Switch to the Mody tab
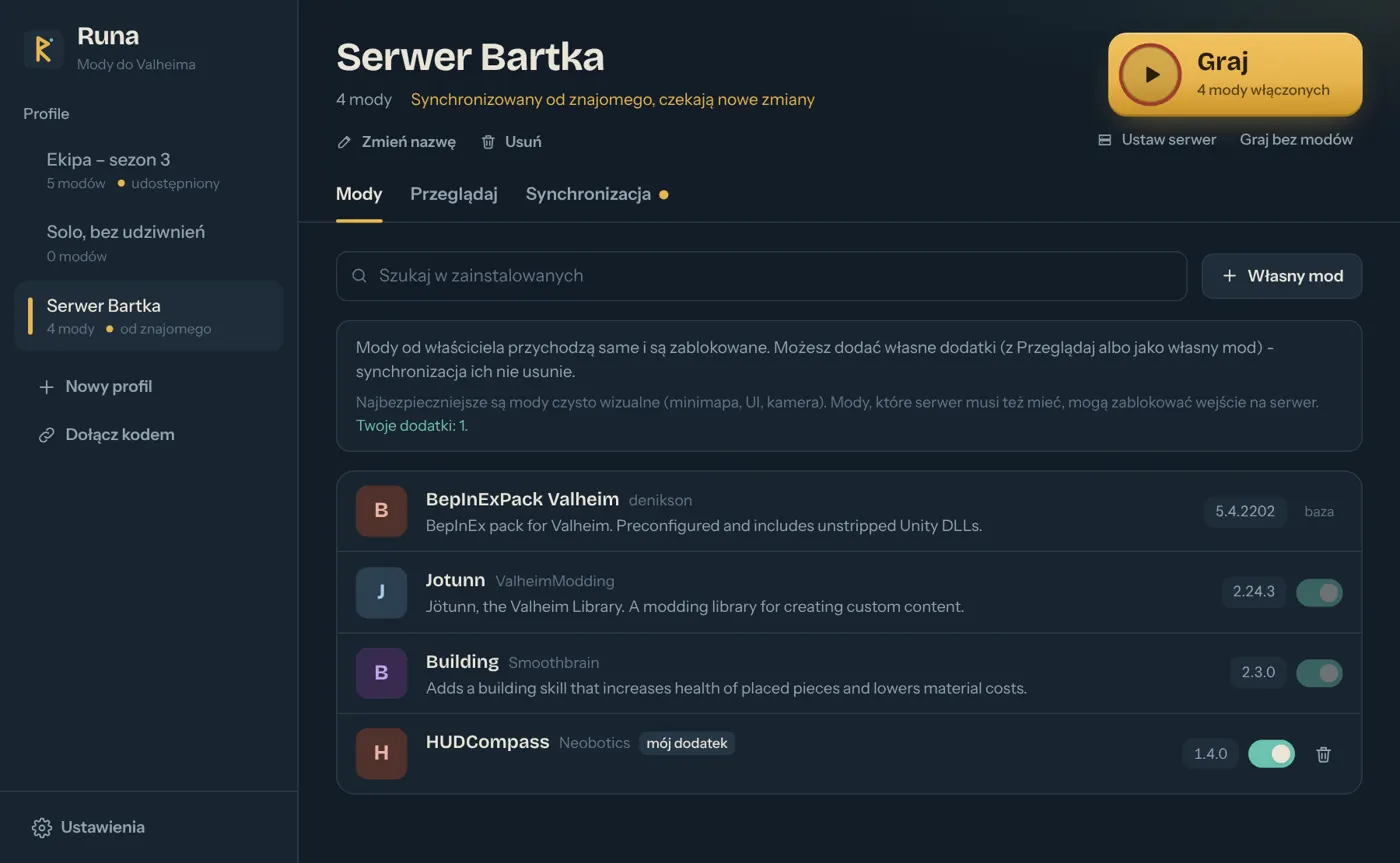The image size is (1400, 863). [359, 194]
